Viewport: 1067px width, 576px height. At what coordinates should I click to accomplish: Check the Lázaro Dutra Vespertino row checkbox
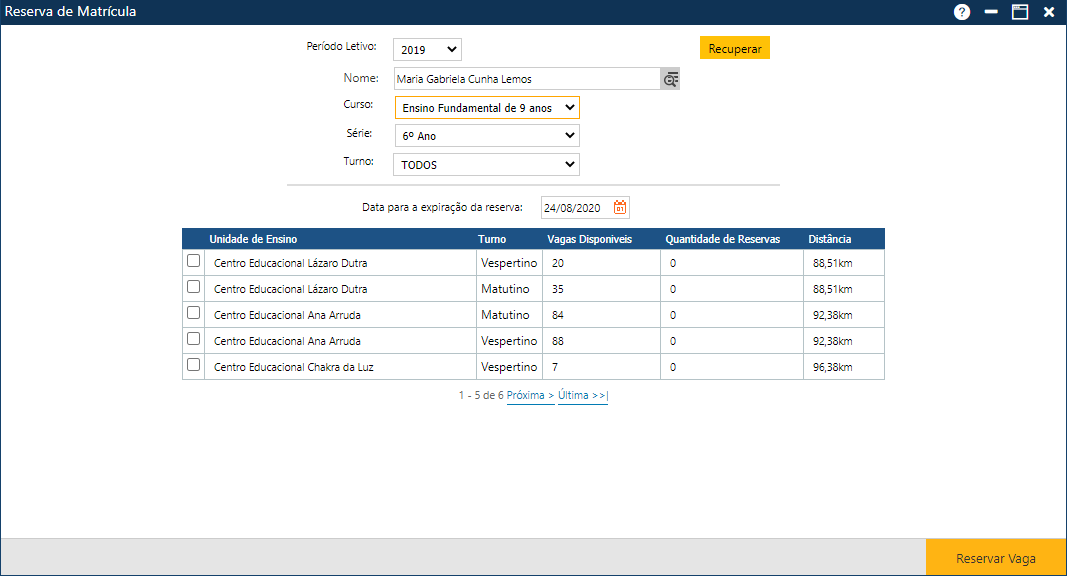194,261
